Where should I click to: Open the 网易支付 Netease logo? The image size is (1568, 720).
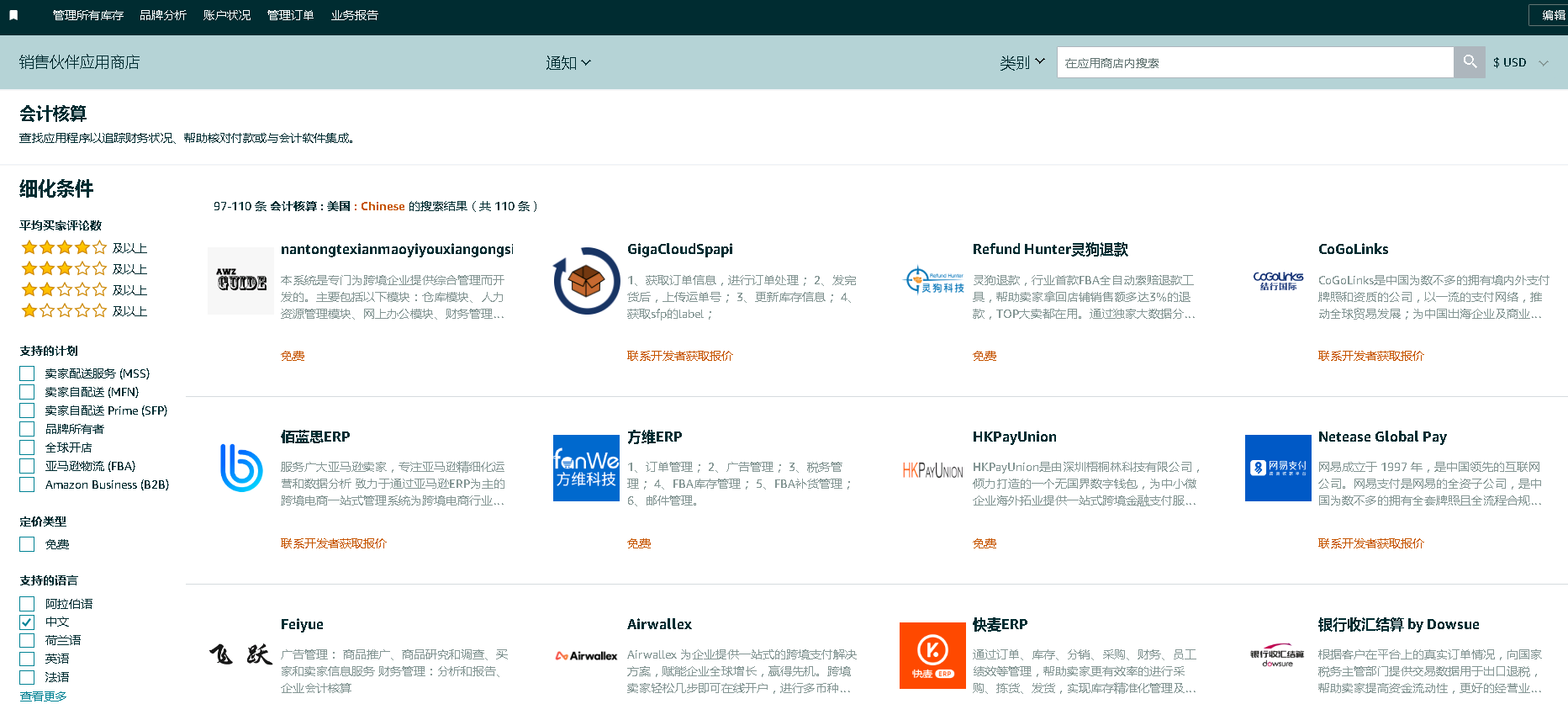(1279, 468)
